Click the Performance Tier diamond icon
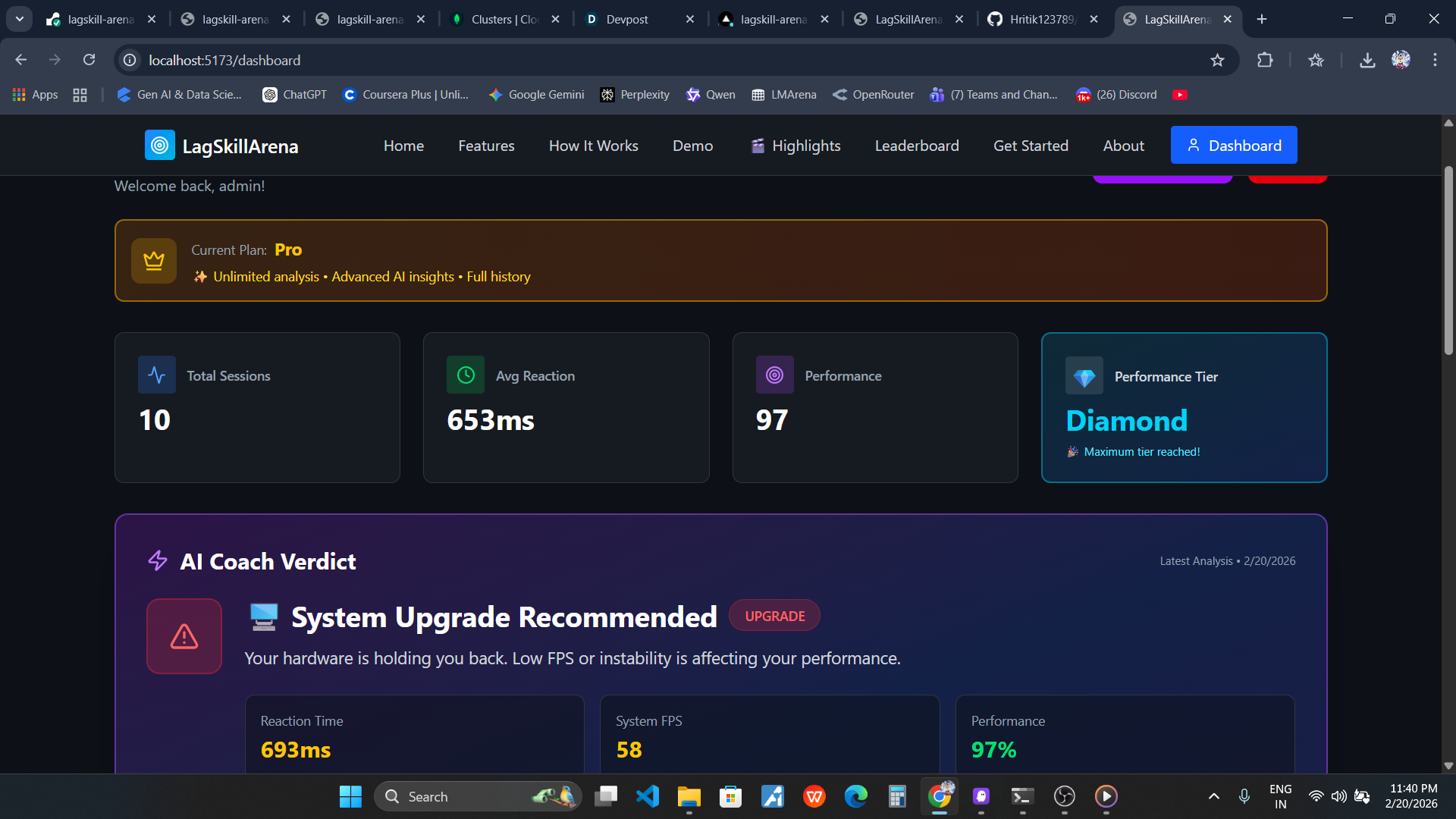This screenshot has height=819, width=1456. tap(1084, 376)
